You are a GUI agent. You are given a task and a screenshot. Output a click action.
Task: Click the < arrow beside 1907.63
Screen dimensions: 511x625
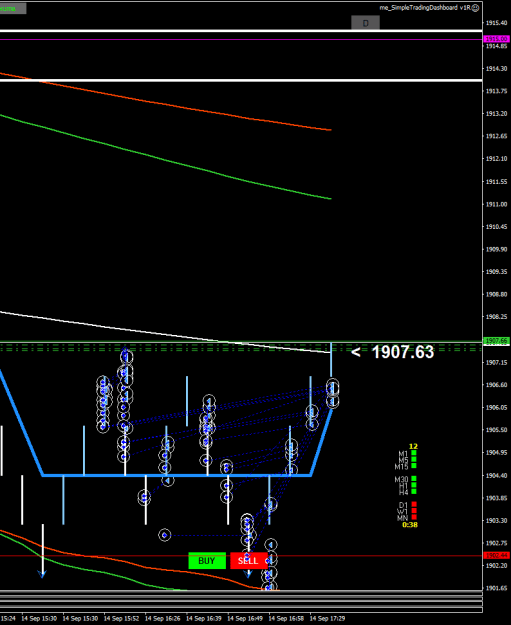point(356,352)
